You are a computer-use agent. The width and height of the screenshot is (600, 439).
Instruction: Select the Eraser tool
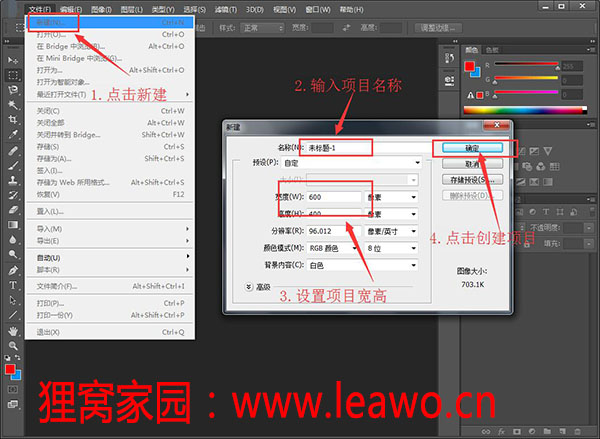pyautogui.click(x=13, y=210)
